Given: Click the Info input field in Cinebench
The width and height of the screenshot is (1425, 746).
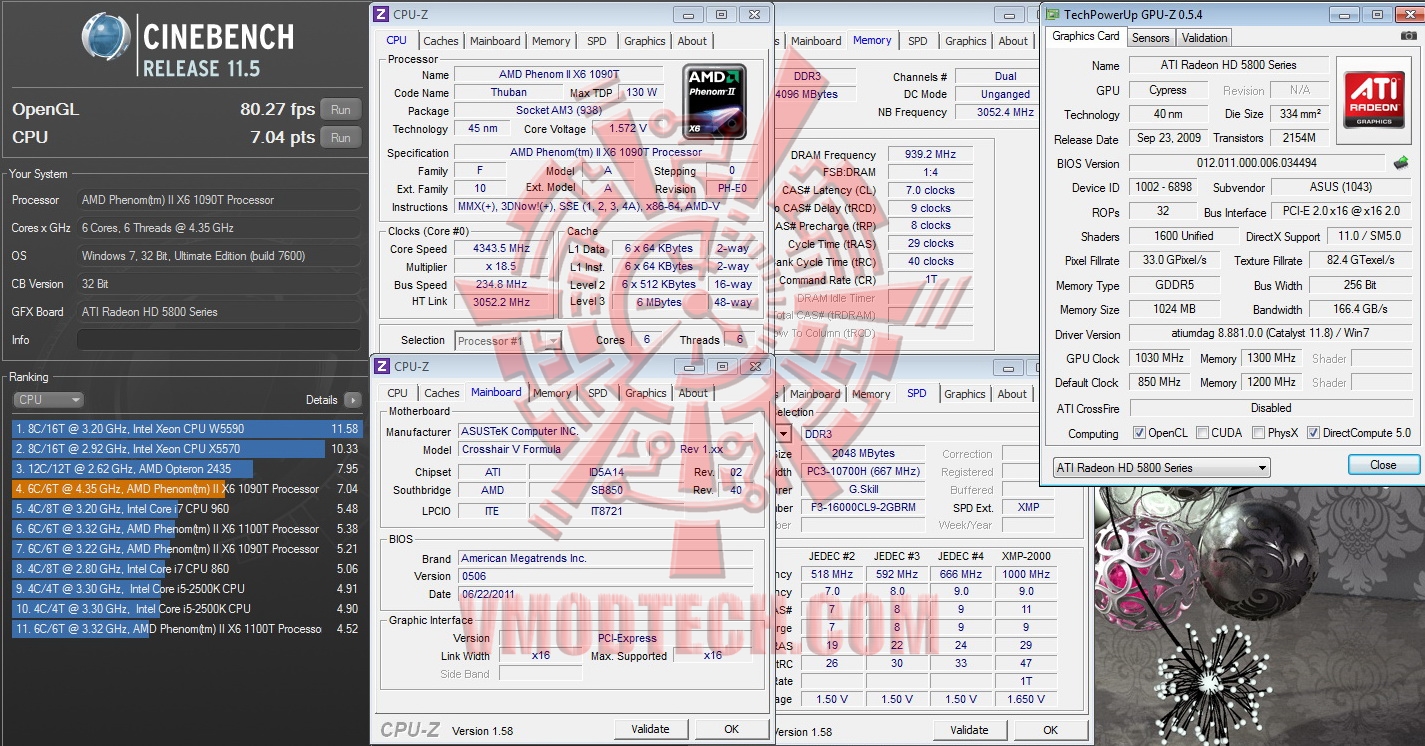Looking at the screenshot, I should pyautogui.click(x=218, y=340).
